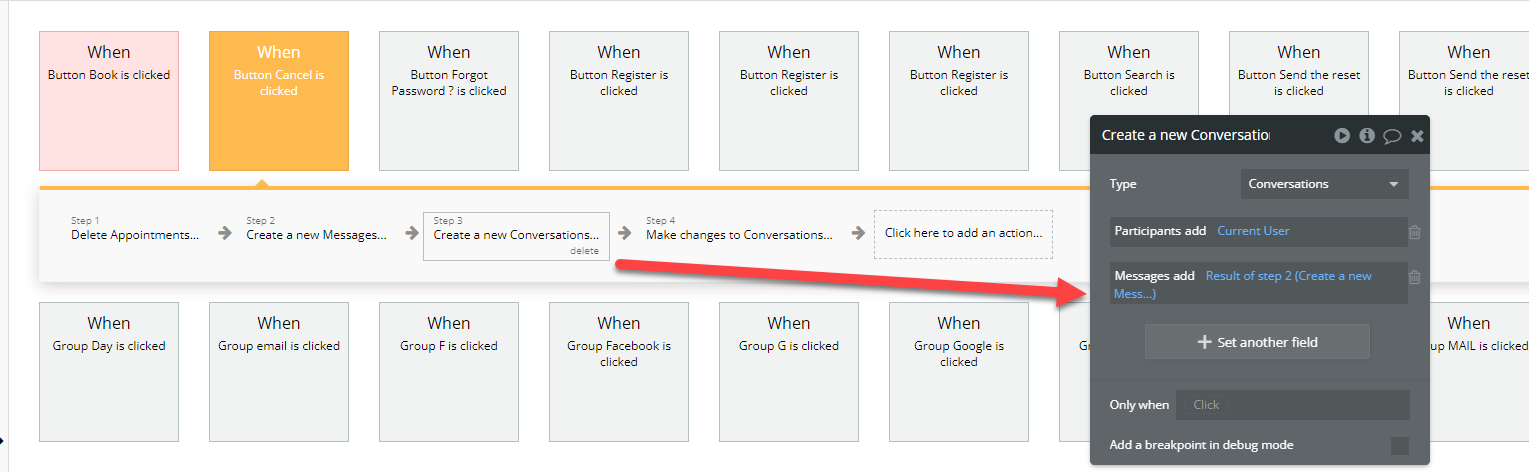Click the Click here to add an action box
This screenshot has width=1529, height=472.
[x=963, y=233]
